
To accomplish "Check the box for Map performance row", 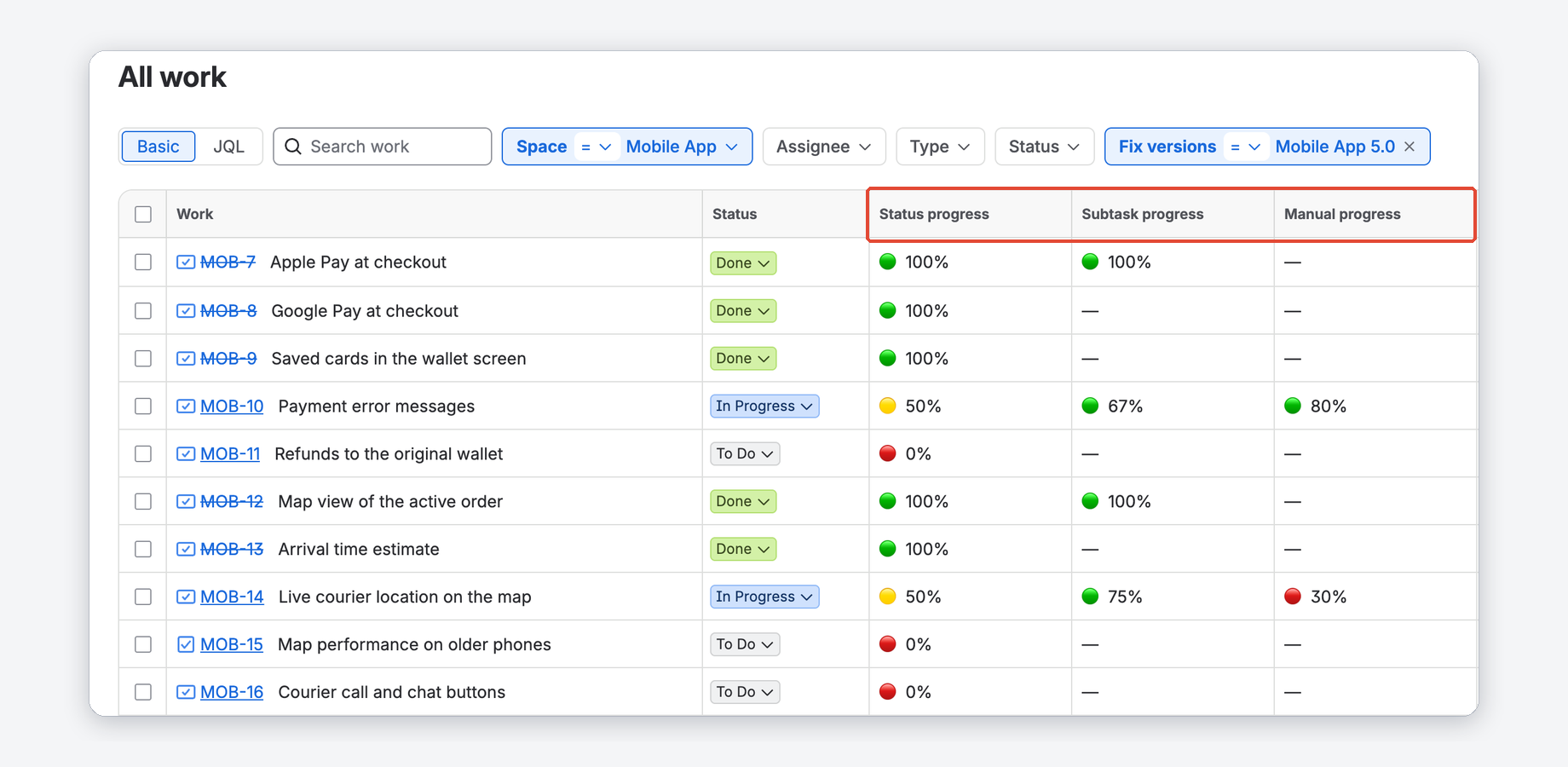I will click(x=143, y=644).
